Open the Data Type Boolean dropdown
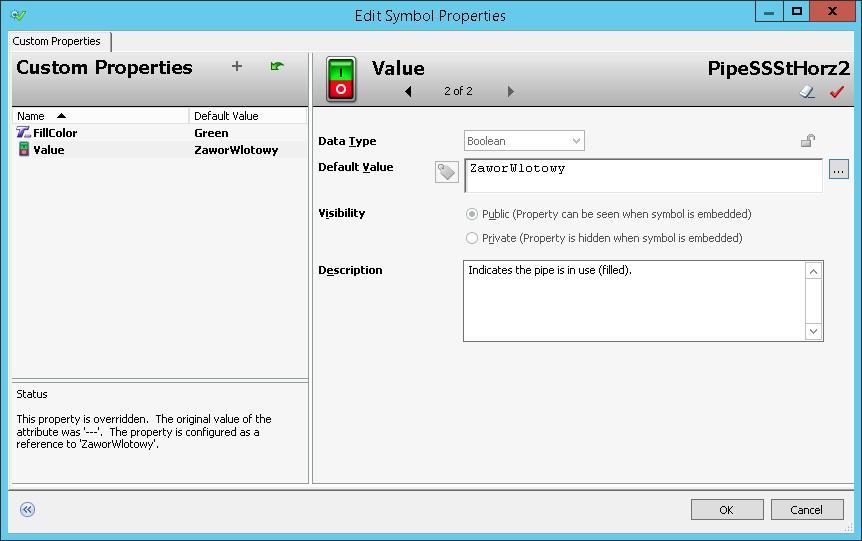The width and height of the screenshot is (862, 541). [x=524, y=141]
